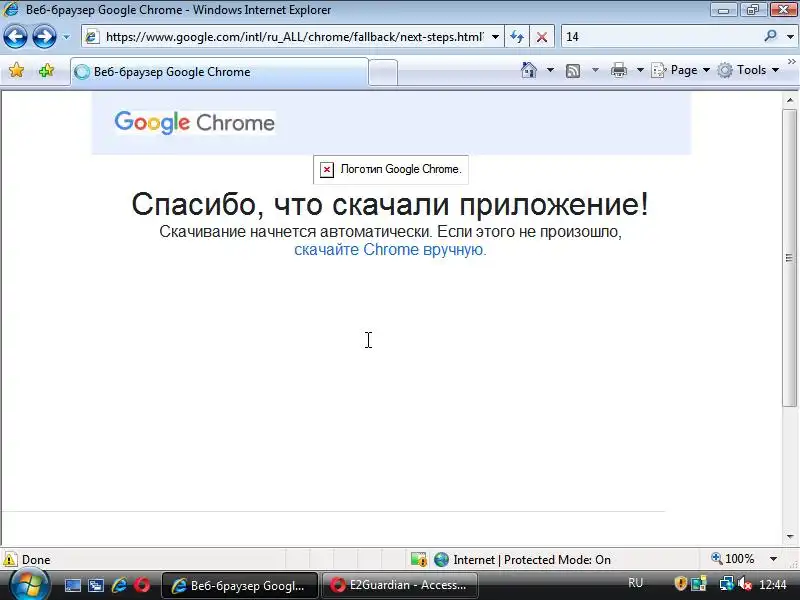Click the 100% zoom level button
This screenshot has height=600, width=800.
tap(733, 559)
